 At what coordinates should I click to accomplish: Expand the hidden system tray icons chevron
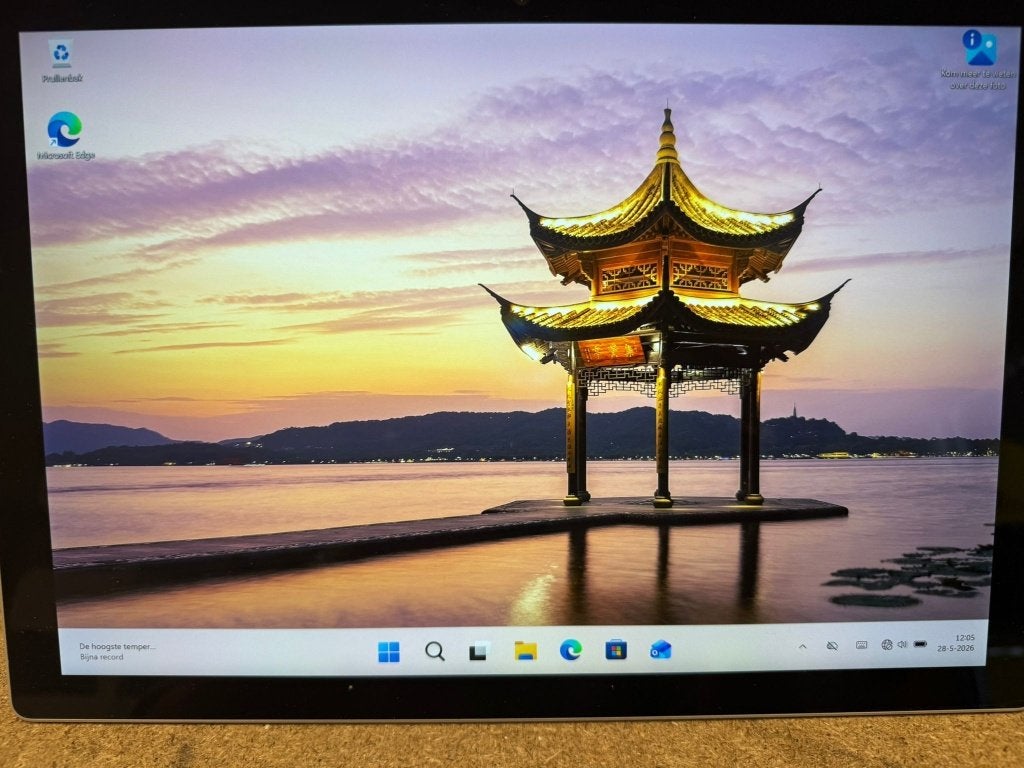[803, 647]
